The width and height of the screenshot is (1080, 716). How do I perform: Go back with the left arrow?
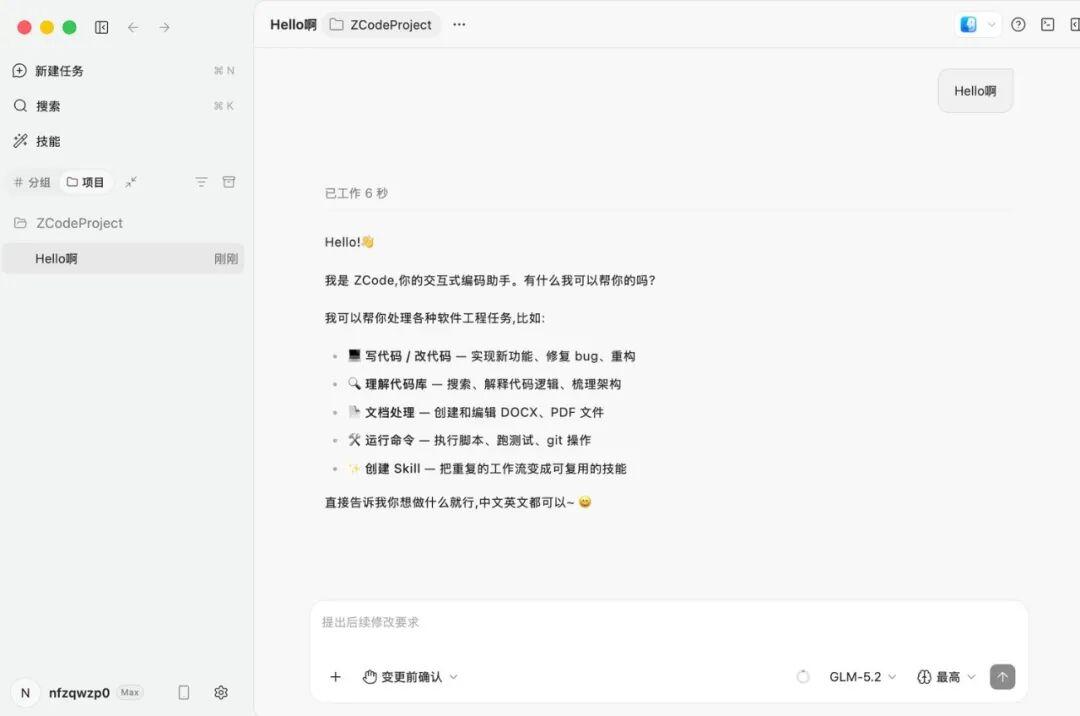tap(133, 28)
